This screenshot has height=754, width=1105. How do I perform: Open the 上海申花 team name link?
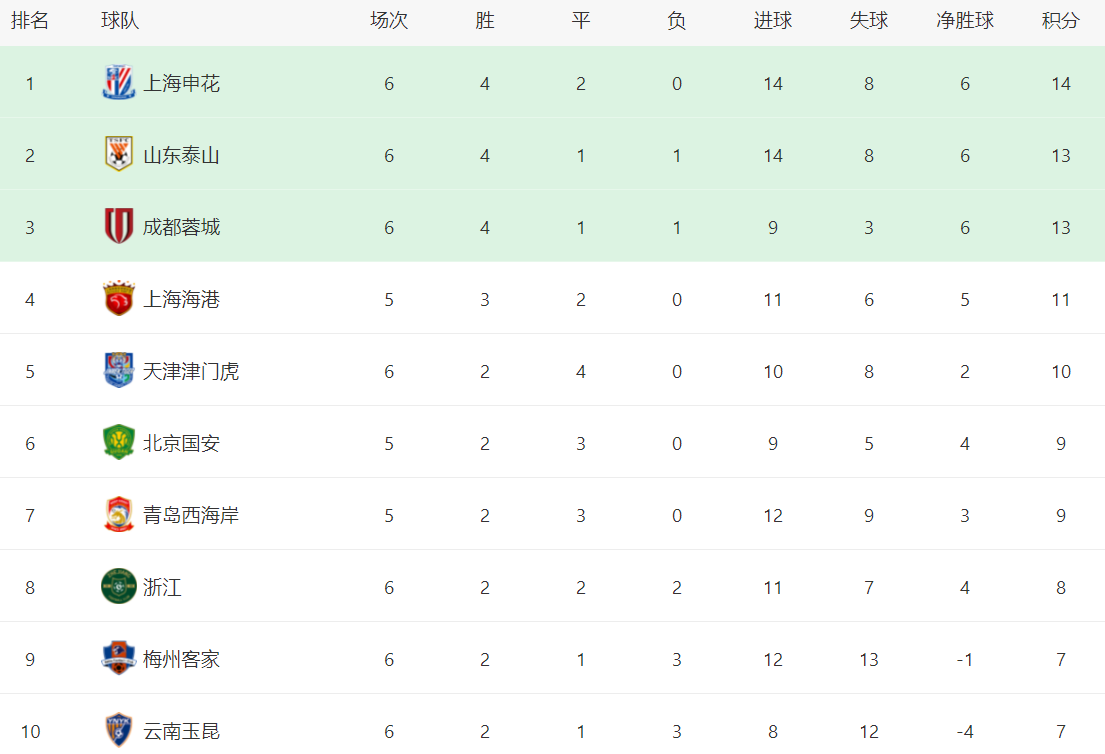click(181, 83)
